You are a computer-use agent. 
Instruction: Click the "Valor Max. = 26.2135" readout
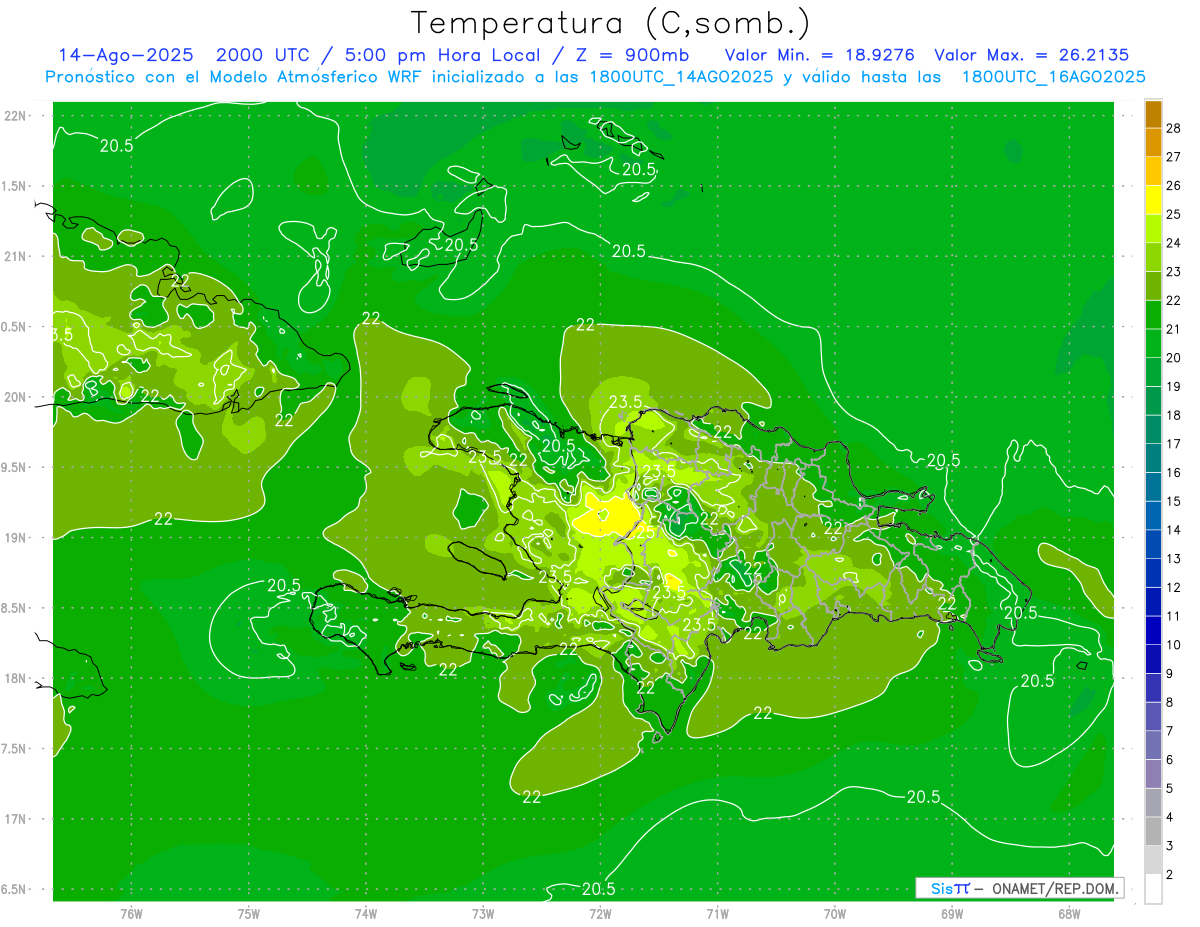tap(1031, 56)
